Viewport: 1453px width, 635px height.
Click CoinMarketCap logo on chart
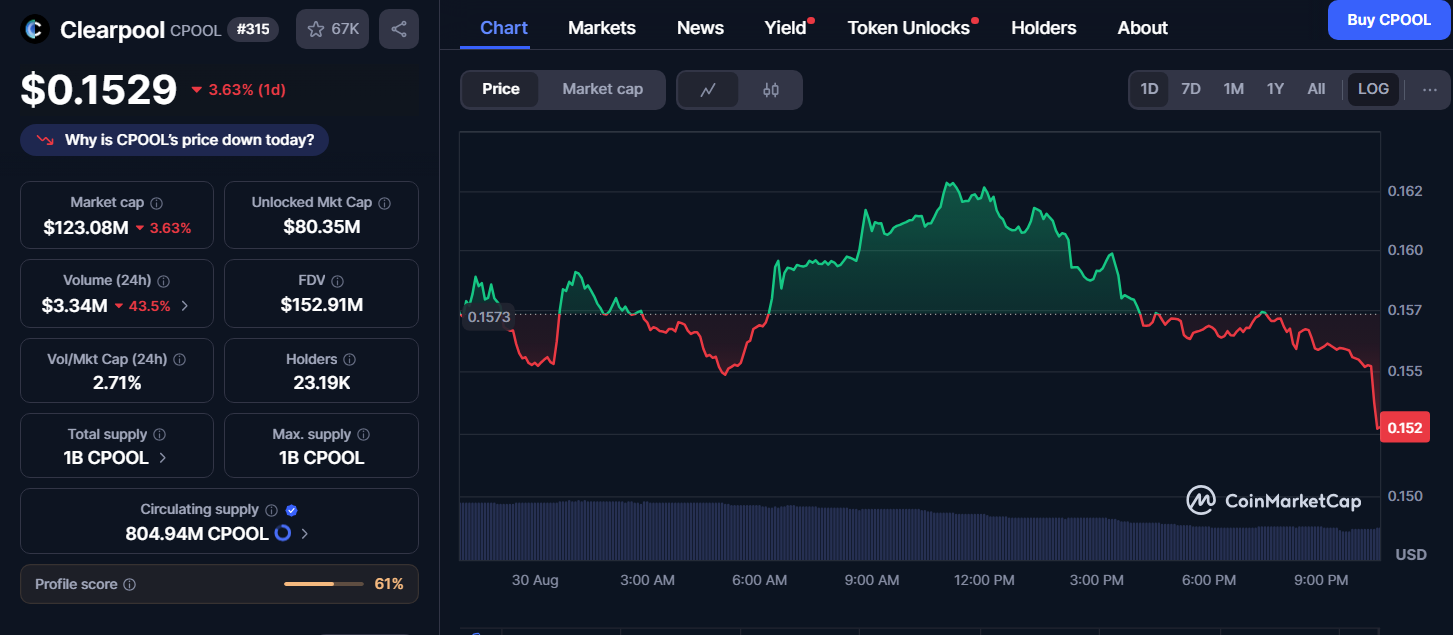[1274, 501]
